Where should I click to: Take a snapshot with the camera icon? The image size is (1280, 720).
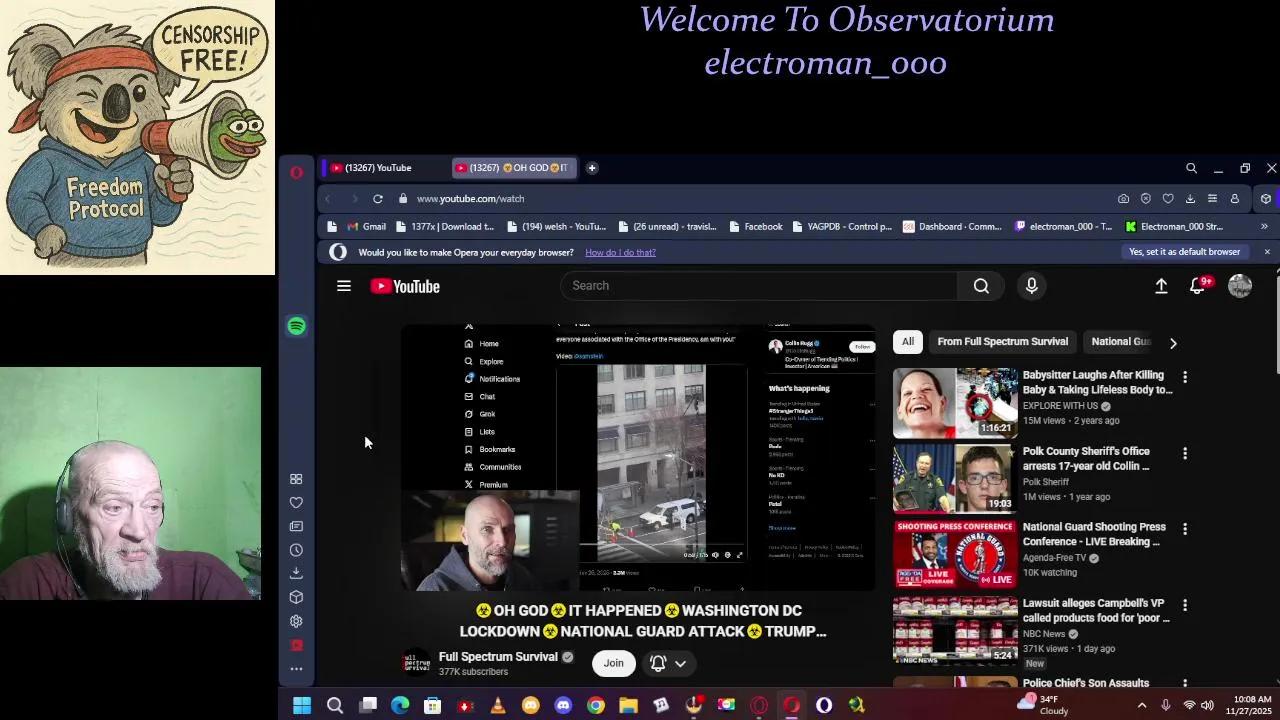coord(1124,198)
